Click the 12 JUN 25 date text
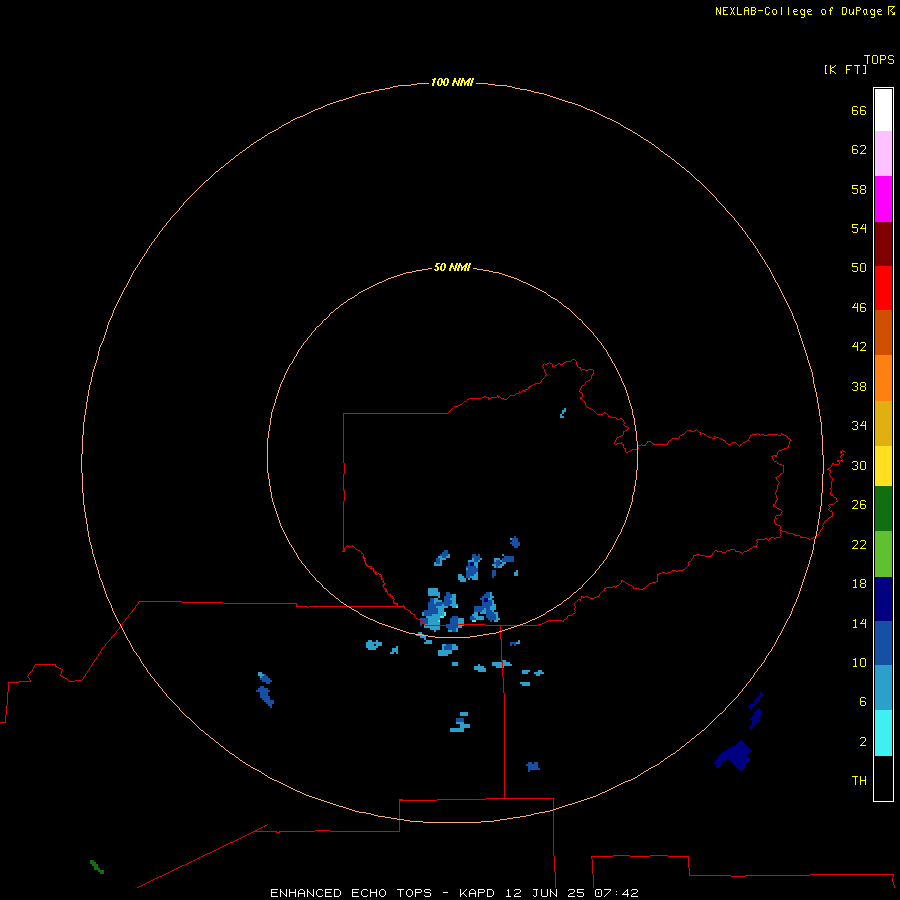900x900 pixels. coord(545,893)
